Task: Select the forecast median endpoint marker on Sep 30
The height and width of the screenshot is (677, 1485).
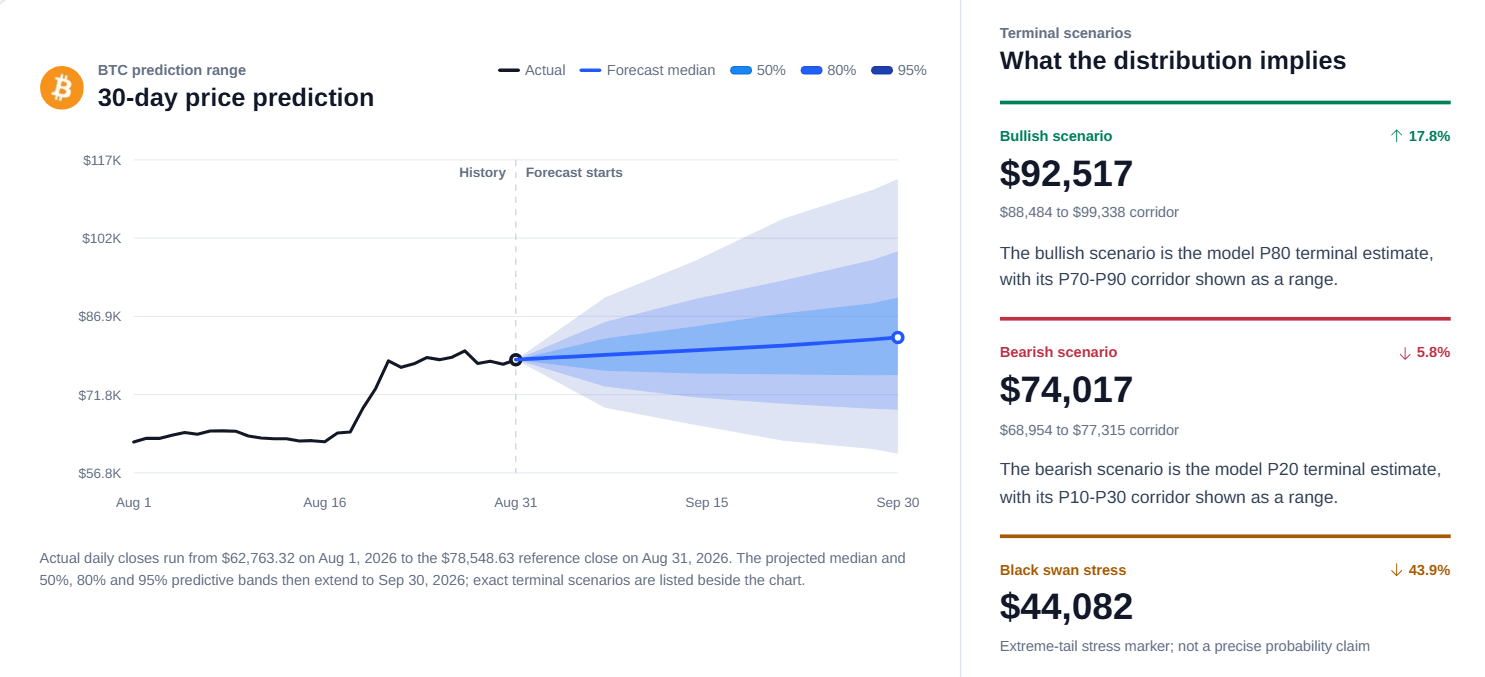Action: click(x=898, y=338)
